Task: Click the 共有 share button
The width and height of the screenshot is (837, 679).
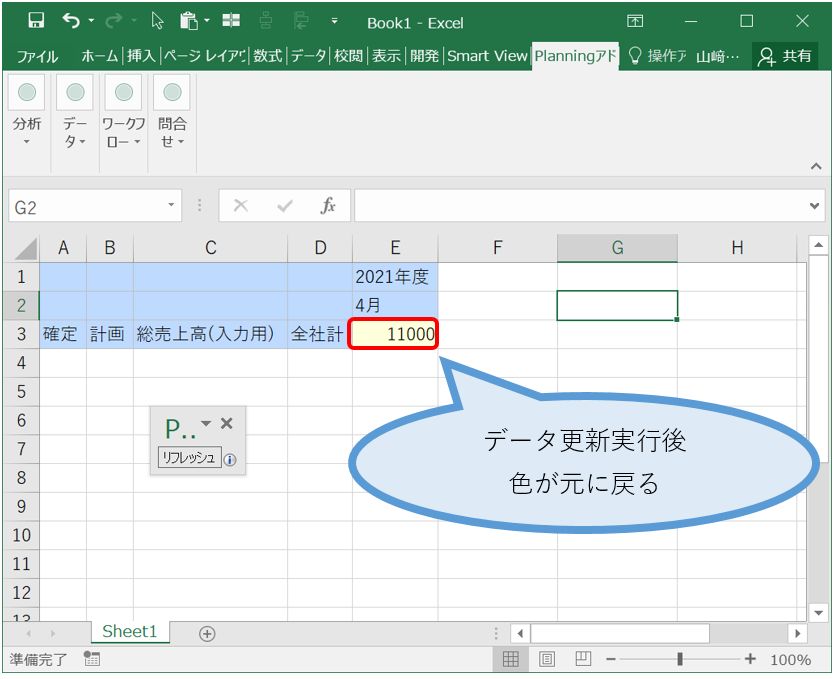Action: [x=785, y=56]
